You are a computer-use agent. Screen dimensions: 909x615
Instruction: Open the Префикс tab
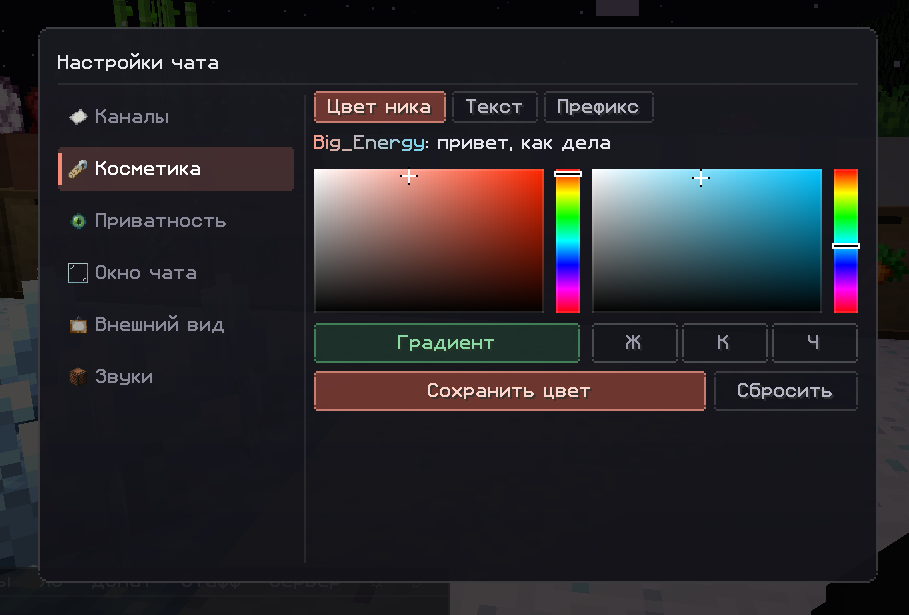[598, 107]
